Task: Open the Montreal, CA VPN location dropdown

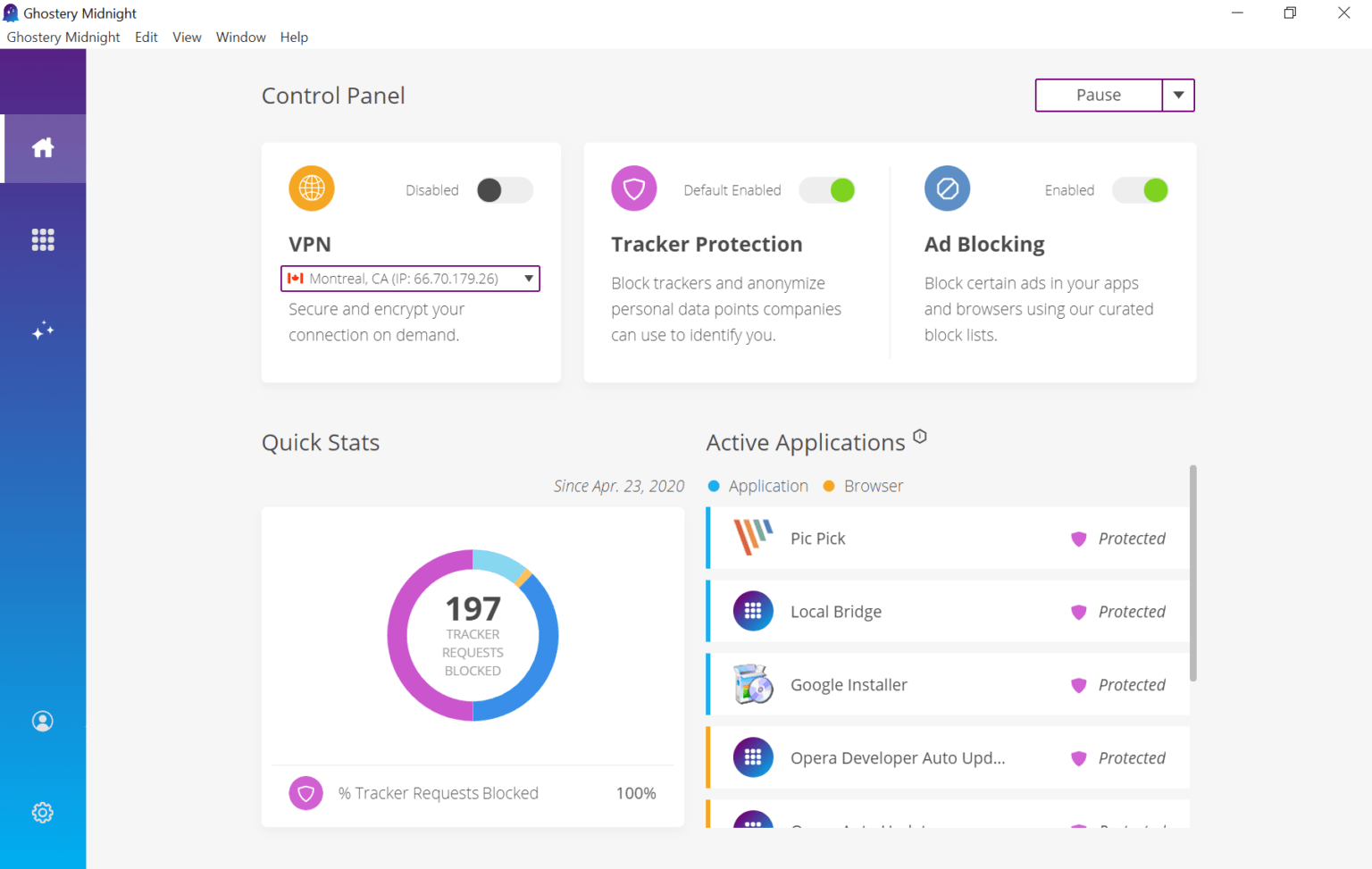Action: point(410,279)
